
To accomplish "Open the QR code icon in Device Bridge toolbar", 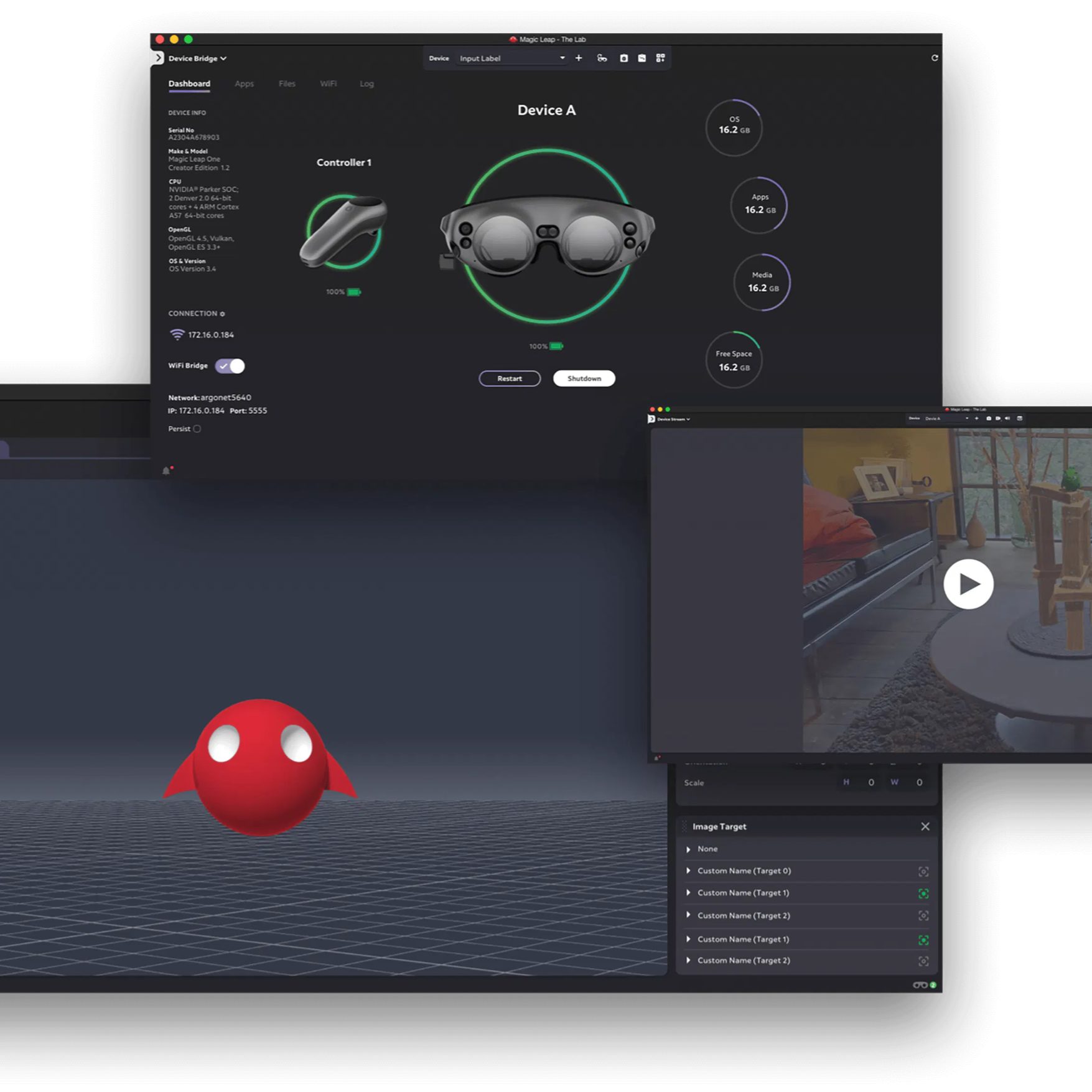I will coord(660,58).
